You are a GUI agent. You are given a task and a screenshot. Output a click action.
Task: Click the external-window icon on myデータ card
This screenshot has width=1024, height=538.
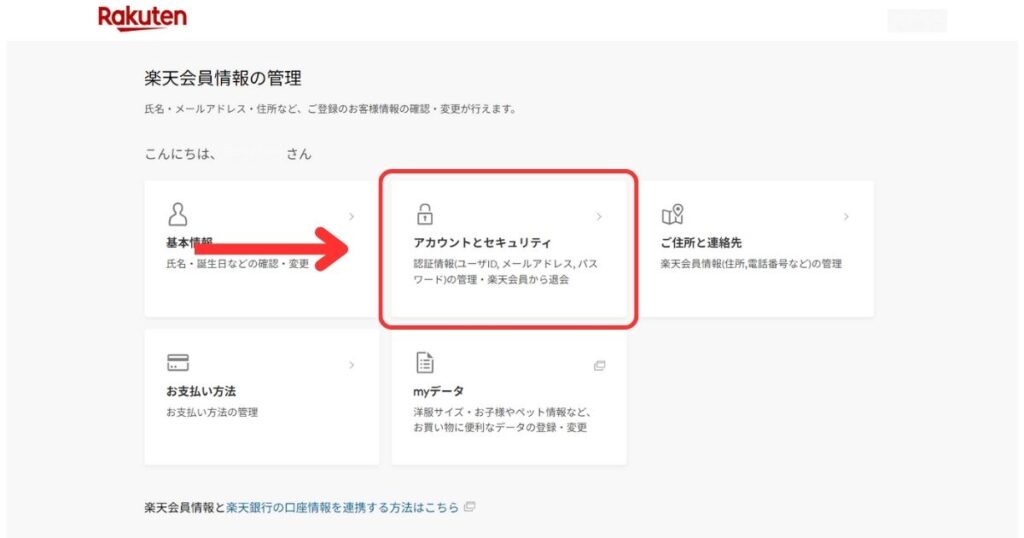(599, 366)
